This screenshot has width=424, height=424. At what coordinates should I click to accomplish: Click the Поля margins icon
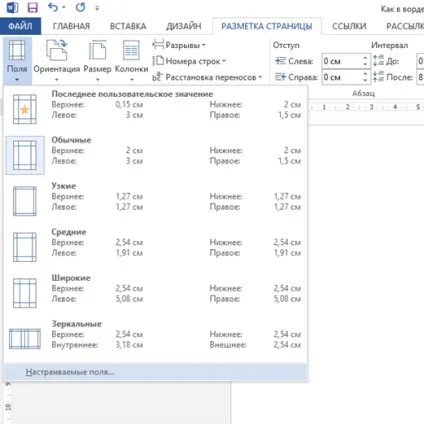[17, 50]
